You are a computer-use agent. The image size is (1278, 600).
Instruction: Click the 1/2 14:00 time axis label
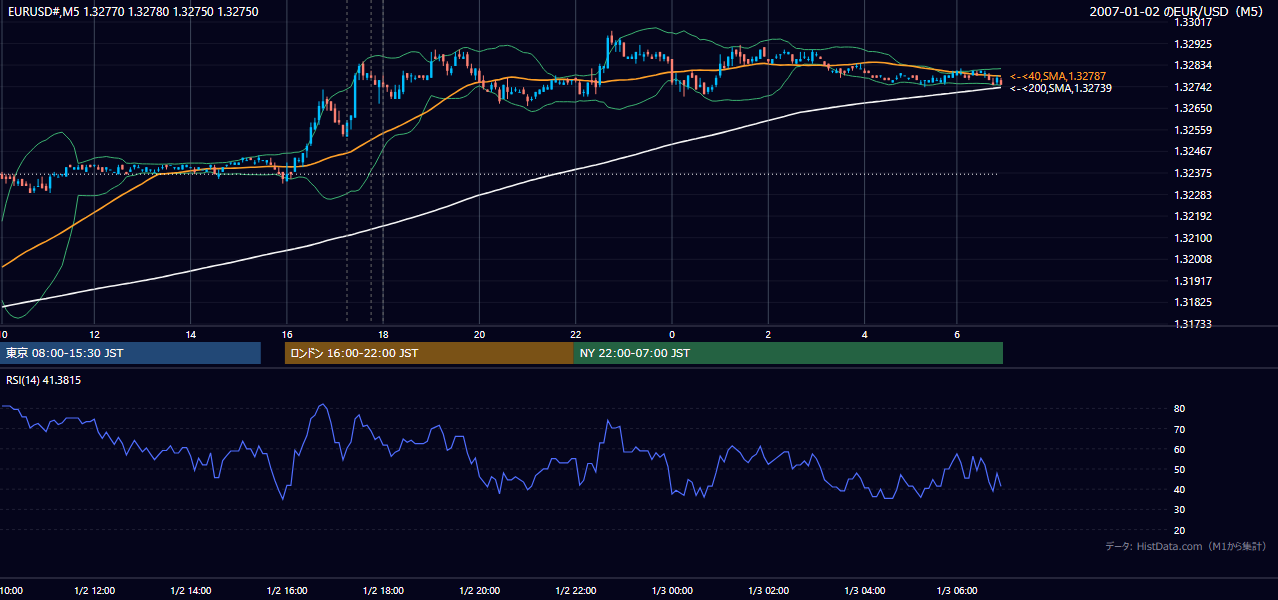click(x=190, y=591)
